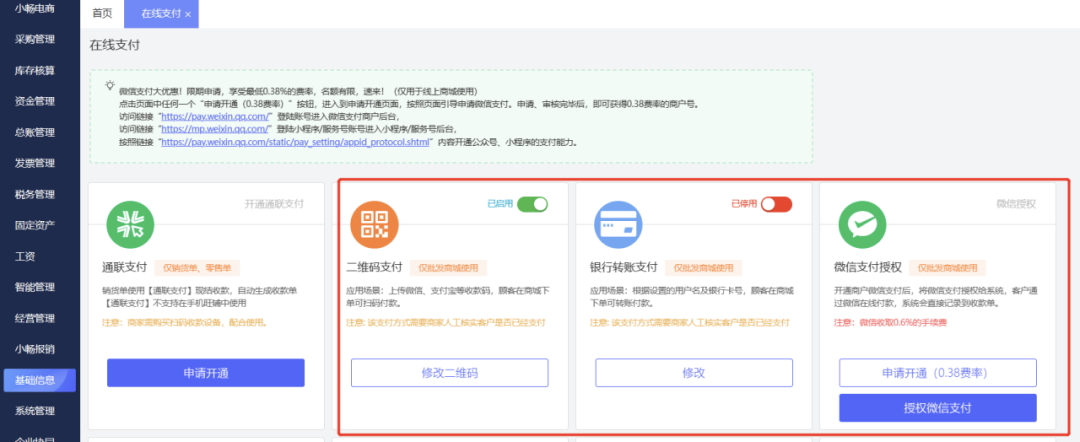
Task: Switch to the 首页 tab
Action: tap(102, 14)
